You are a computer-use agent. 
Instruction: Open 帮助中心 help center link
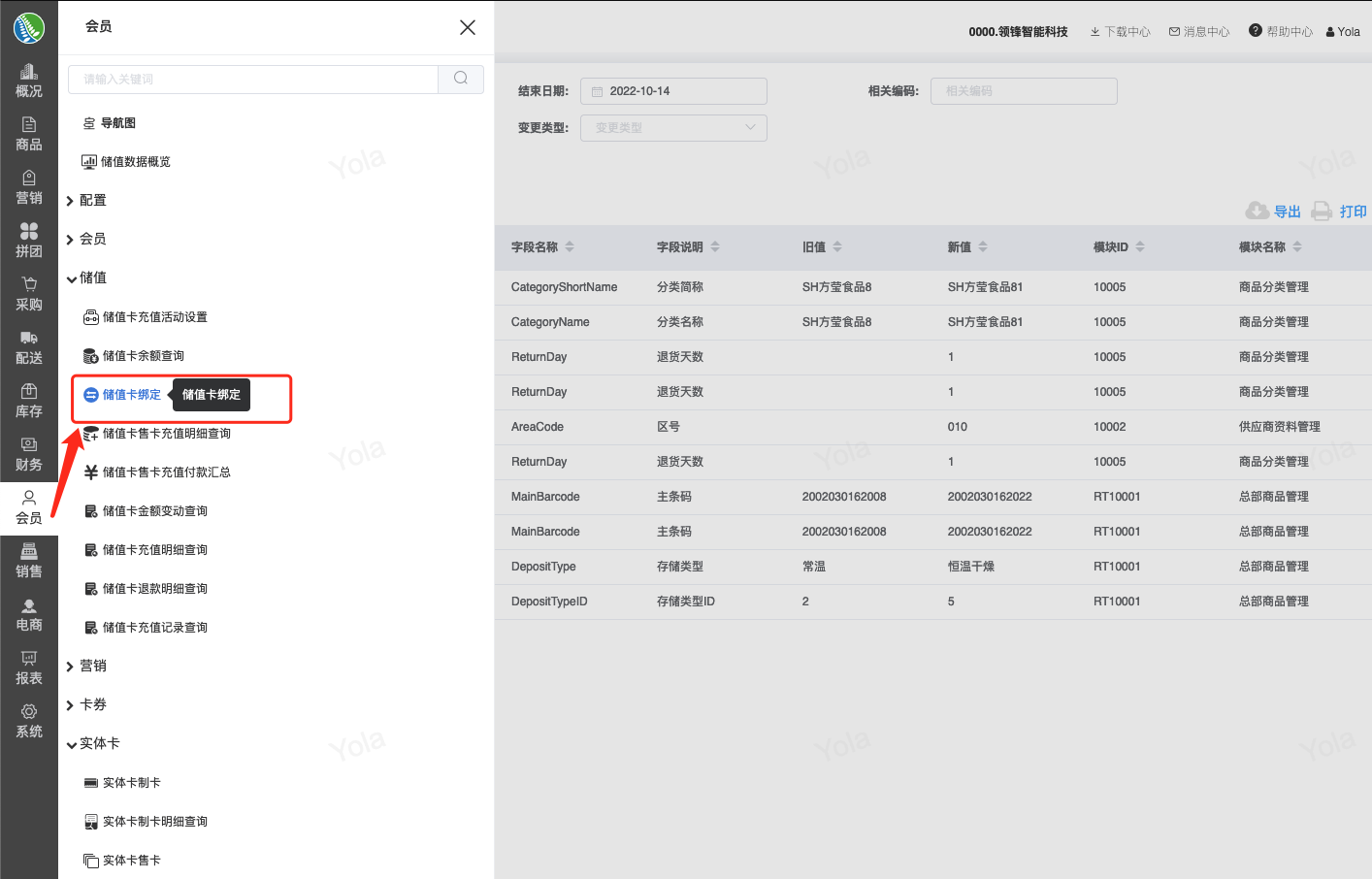pos(1290,32)
